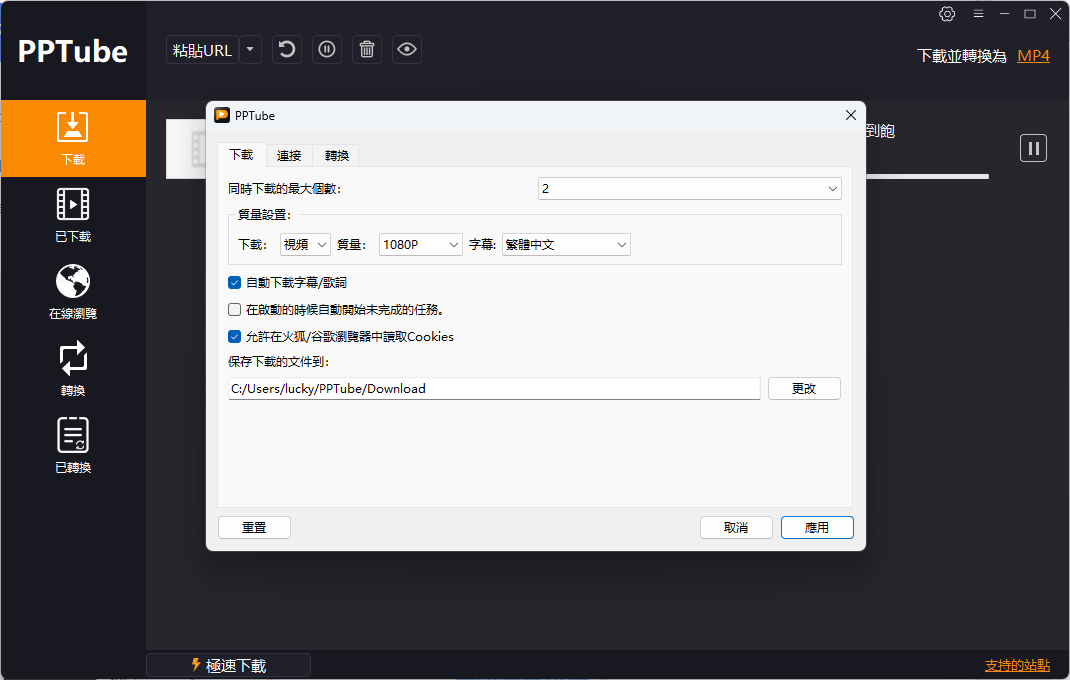Open the 已轉換 converted list

[73, 446]
